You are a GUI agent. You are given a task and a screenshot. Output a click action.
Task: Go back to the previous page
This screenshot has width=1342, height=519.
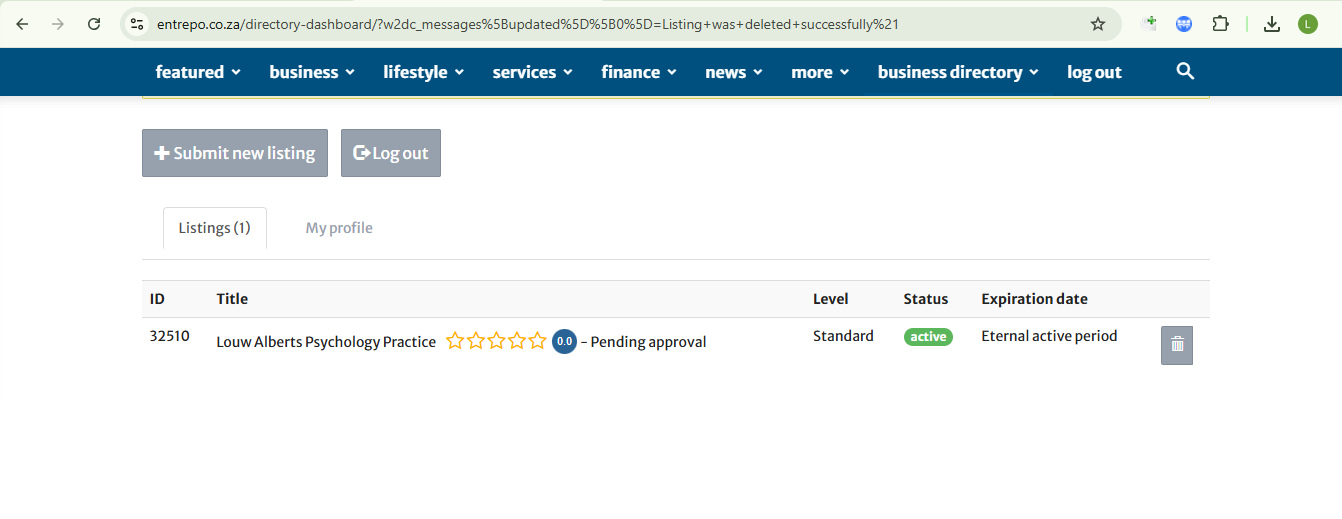point(22,24)
